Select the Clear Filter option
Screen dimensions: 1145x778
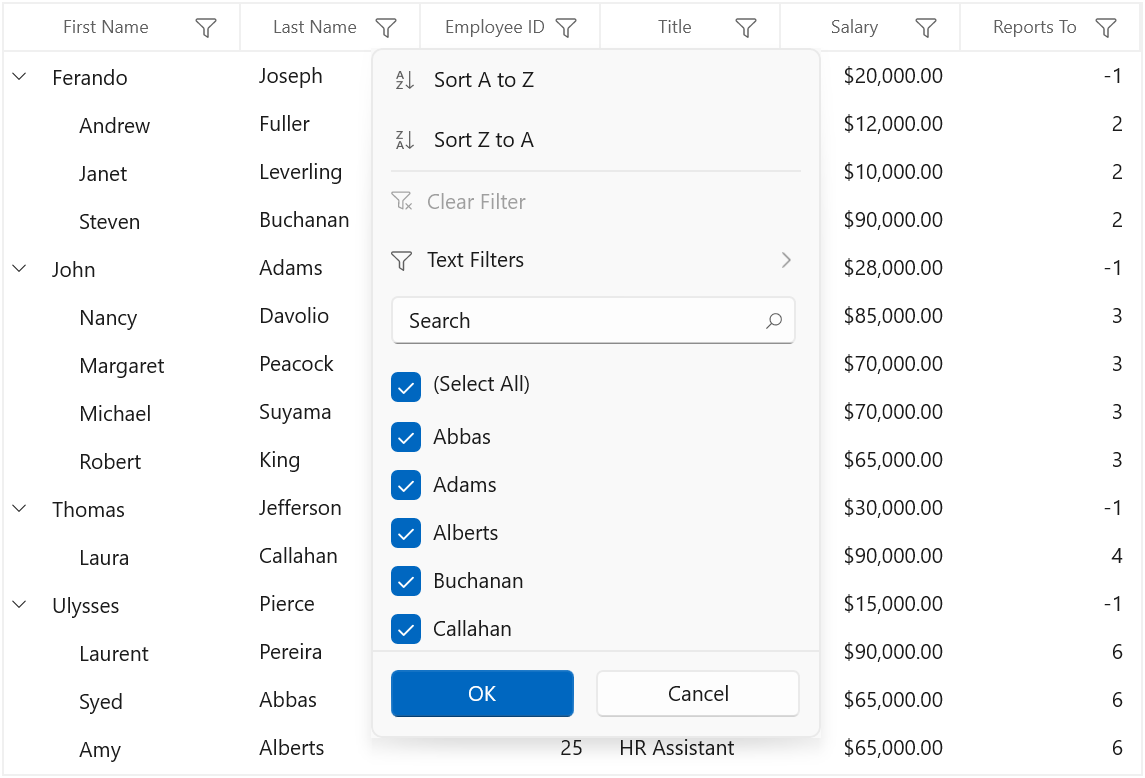pyautogui.click(x=596, y=202)
